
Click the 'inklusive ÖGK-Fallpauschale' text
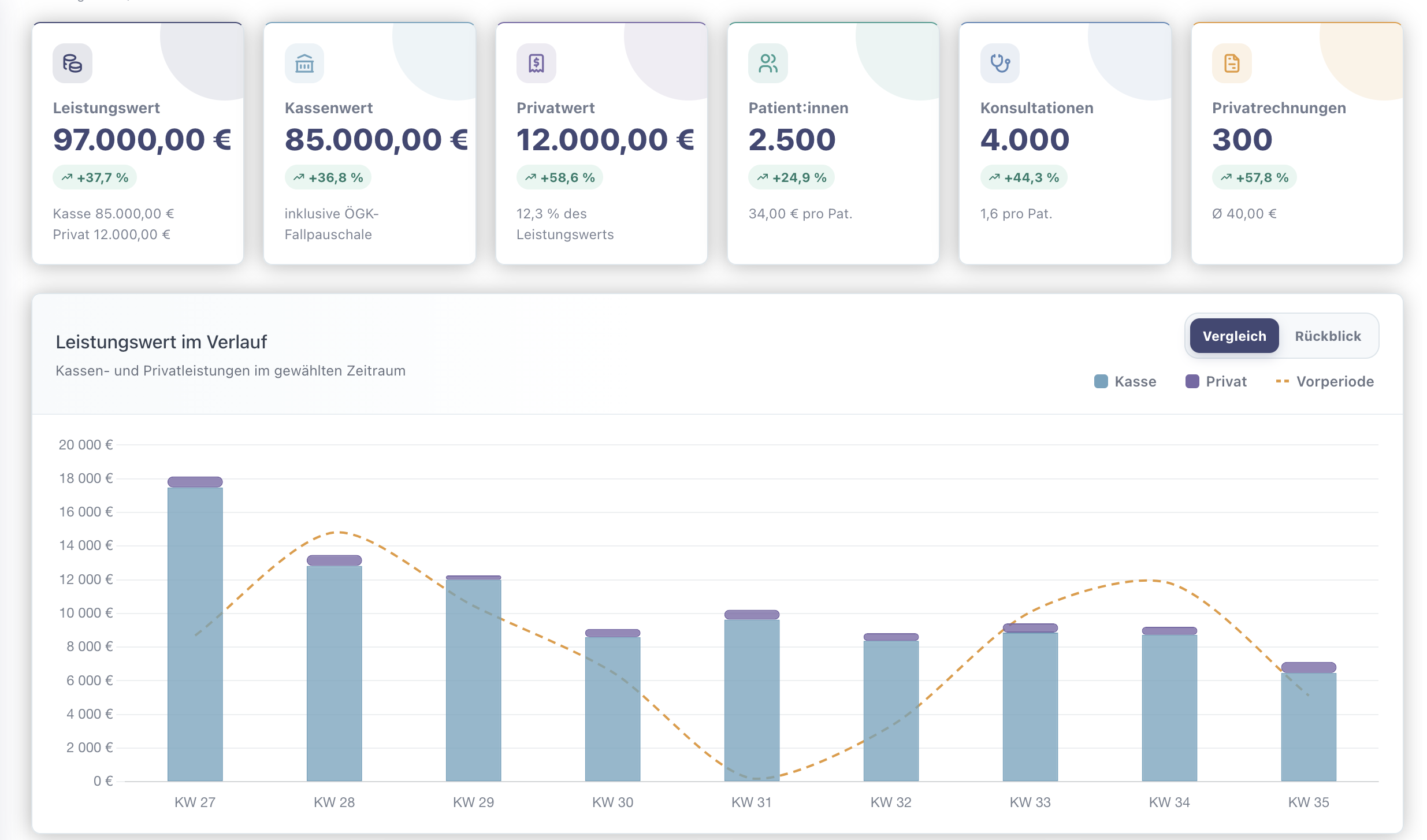coord(332,224)
